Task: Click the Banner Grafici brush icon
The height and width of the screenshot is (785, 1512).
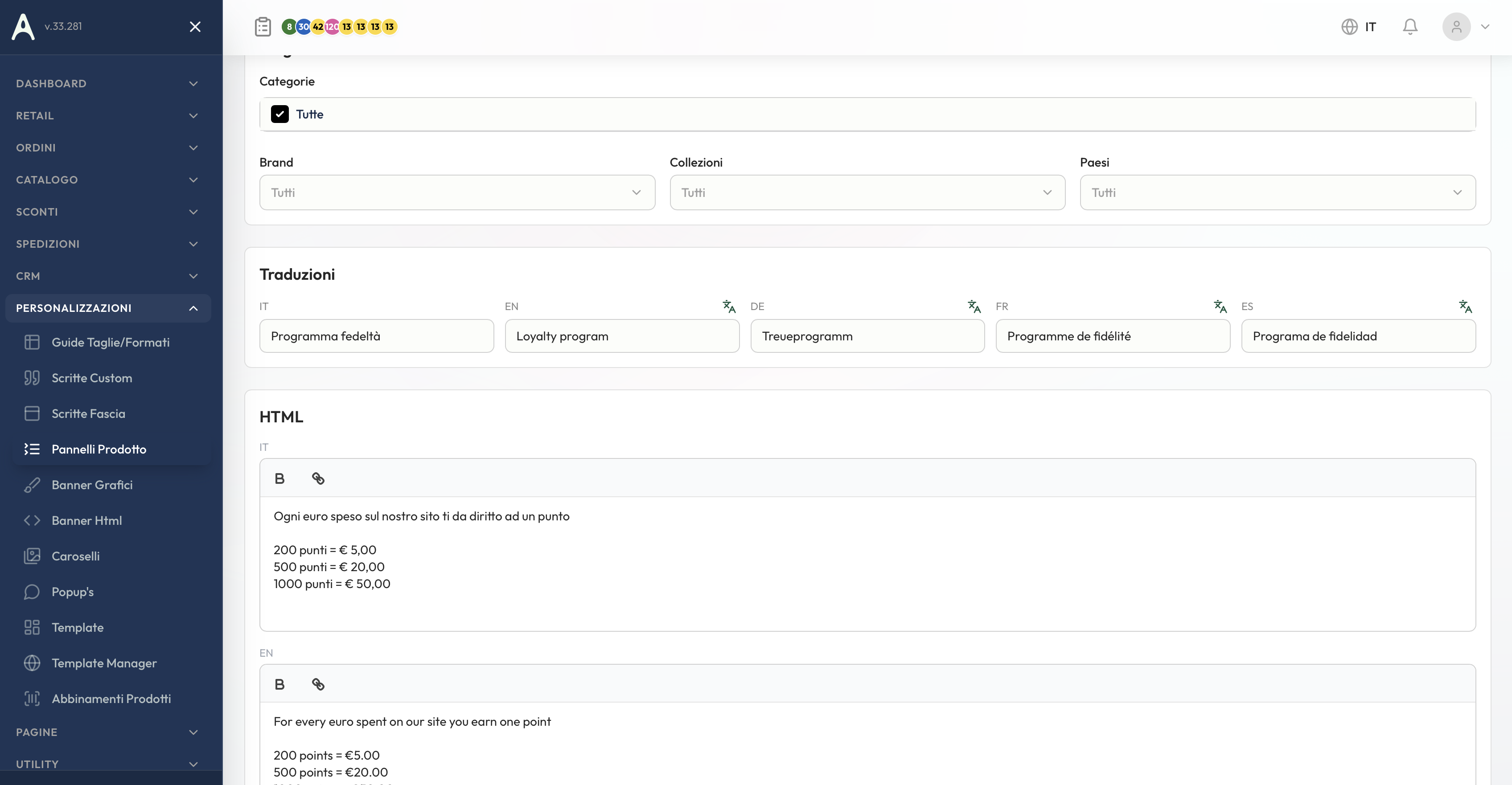Action: click(x=32, y=485)
